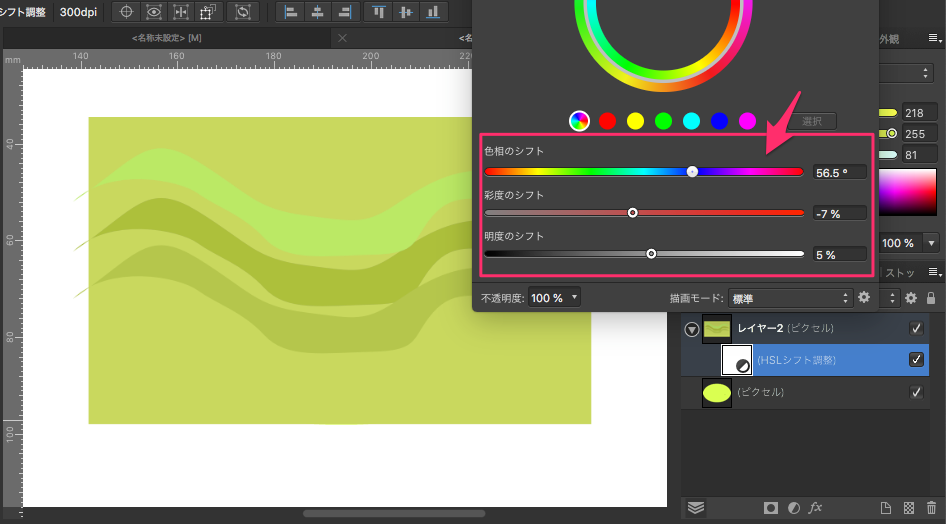Click the align bottom edges icon
Image resolution: width=946 pixels, height=524 pixels.
point(432,12)
